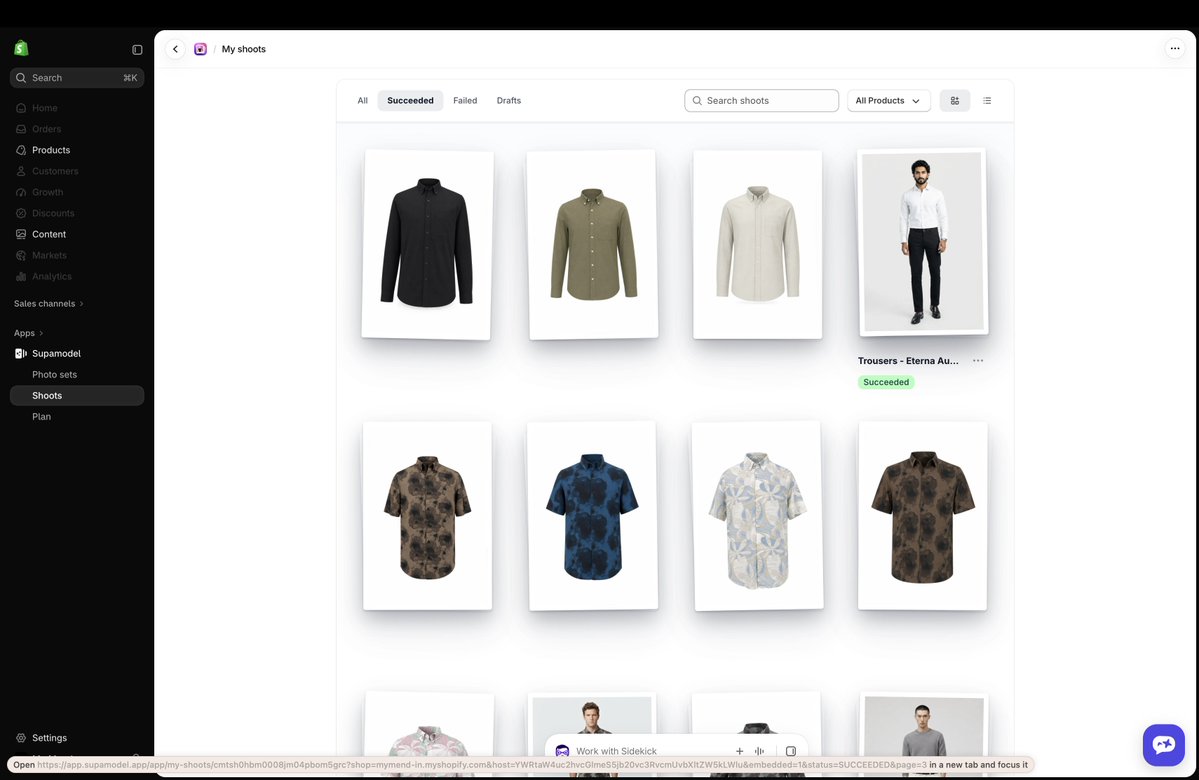The height and width of the screenshot is (780, 1199).
Task: Go back with the arrow button
Action: [175, 49]
